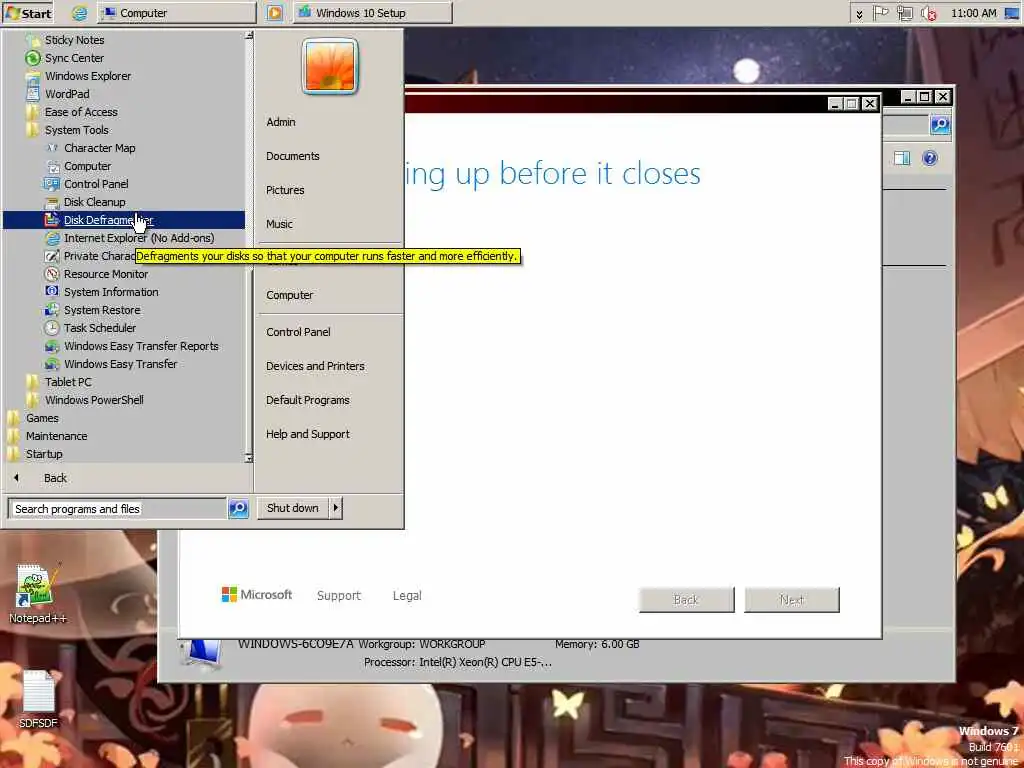Viewport: 1024px width, 768px height.
Task: Click Back in All Programs list
Action: point(55,478)
